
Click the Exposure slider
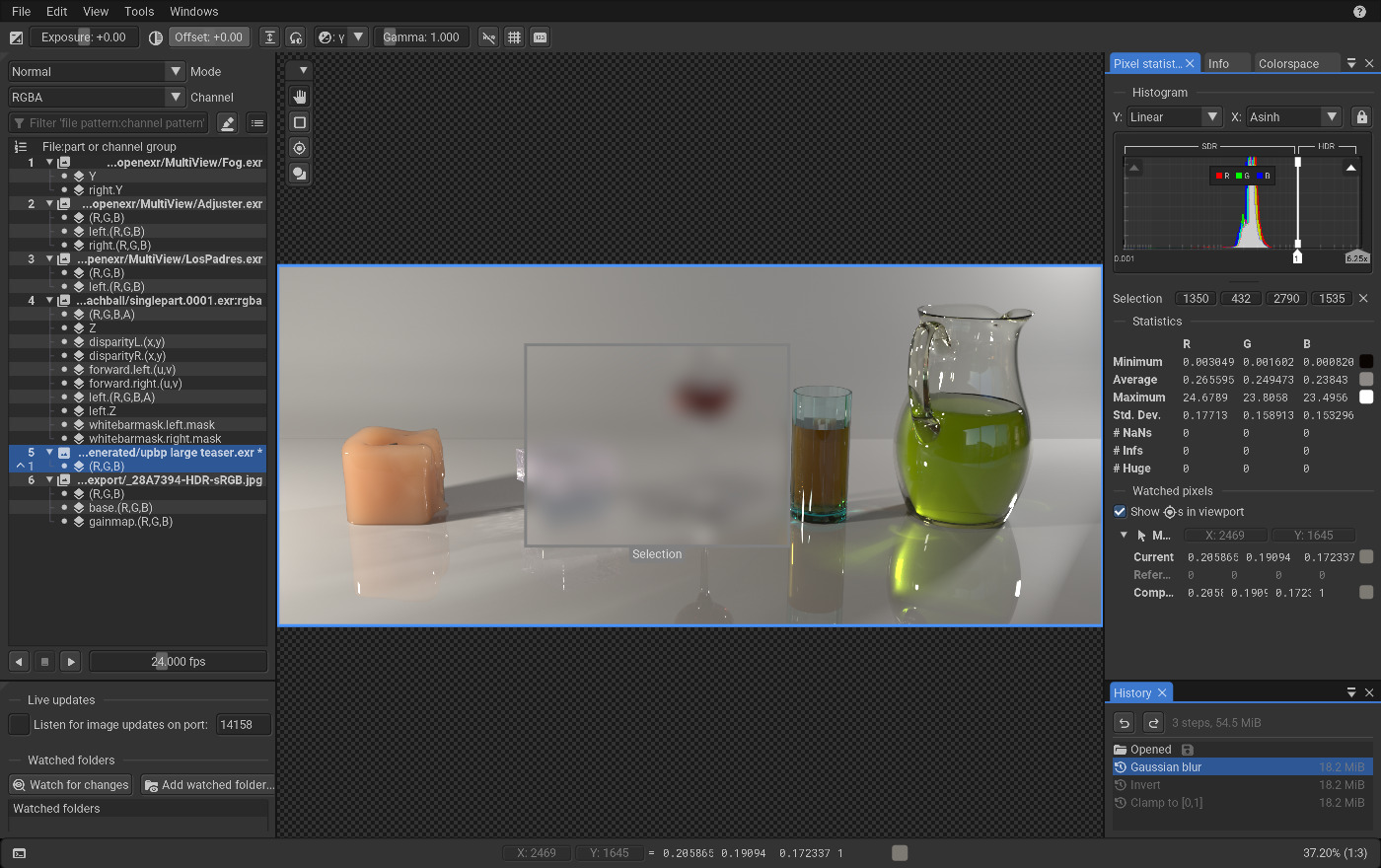click(x=84, y=37)
